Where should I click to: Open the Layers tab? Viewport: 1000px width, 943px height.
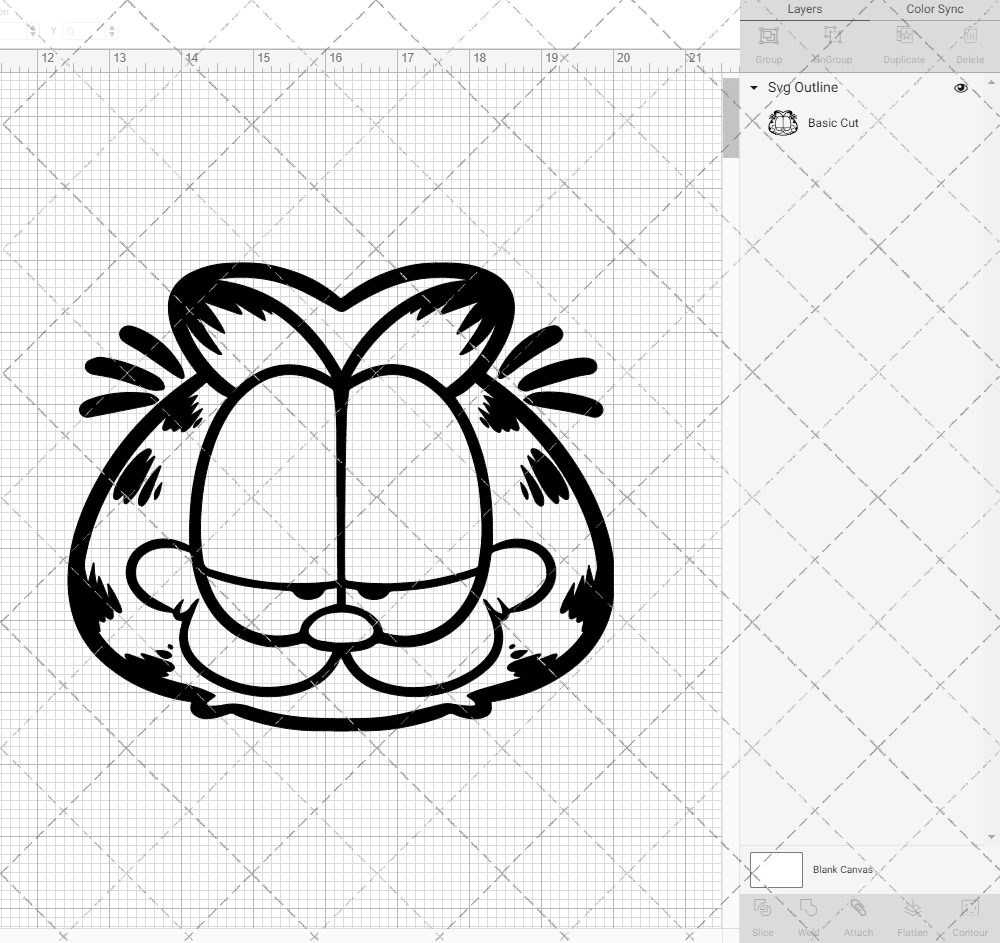pyautogui.click(x=804, y=9)
